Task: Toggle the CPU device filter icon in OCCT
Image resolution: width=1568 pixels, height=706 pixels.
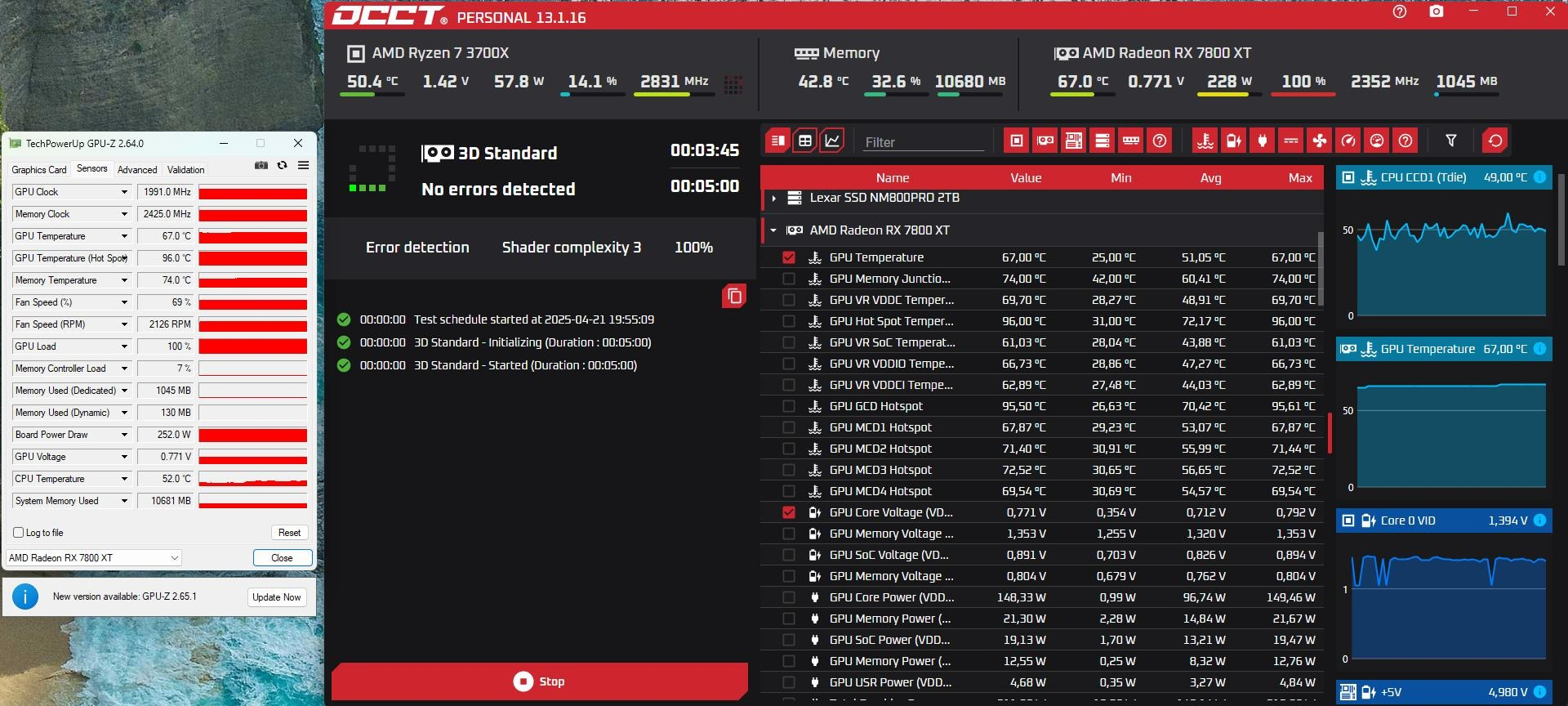Action: tap(1017, 141)
